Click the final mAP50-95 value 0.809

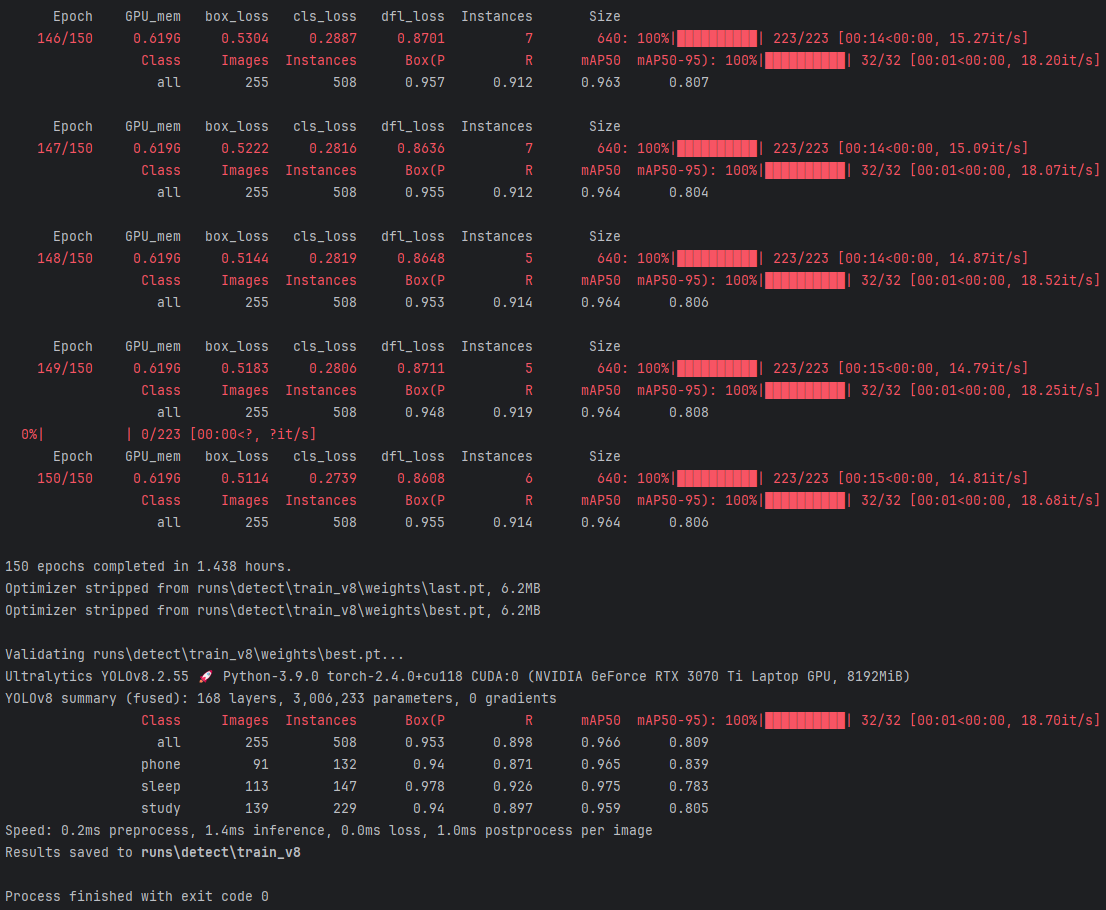[x=688, y=743]
